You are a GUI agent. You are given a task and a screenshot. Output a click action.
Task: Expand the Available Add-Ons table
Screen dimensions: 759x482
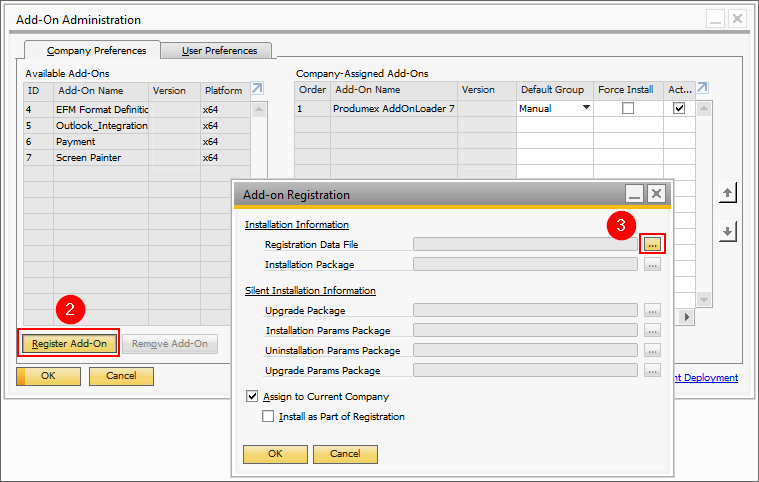click(x=257, y=89)
